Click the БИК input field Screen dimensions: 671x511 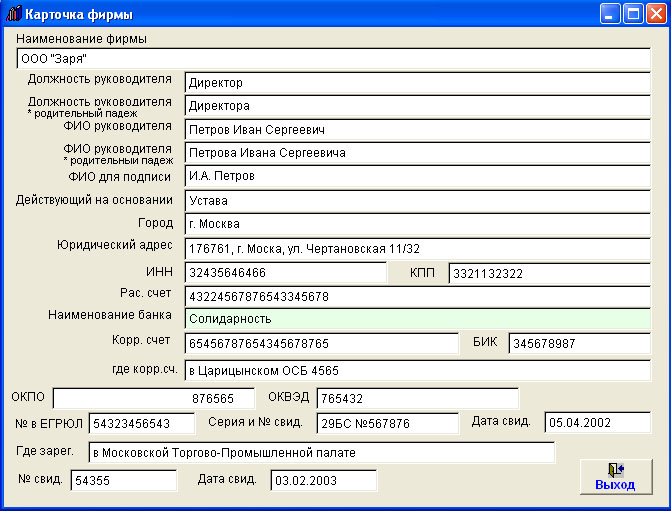click(579, 343)
